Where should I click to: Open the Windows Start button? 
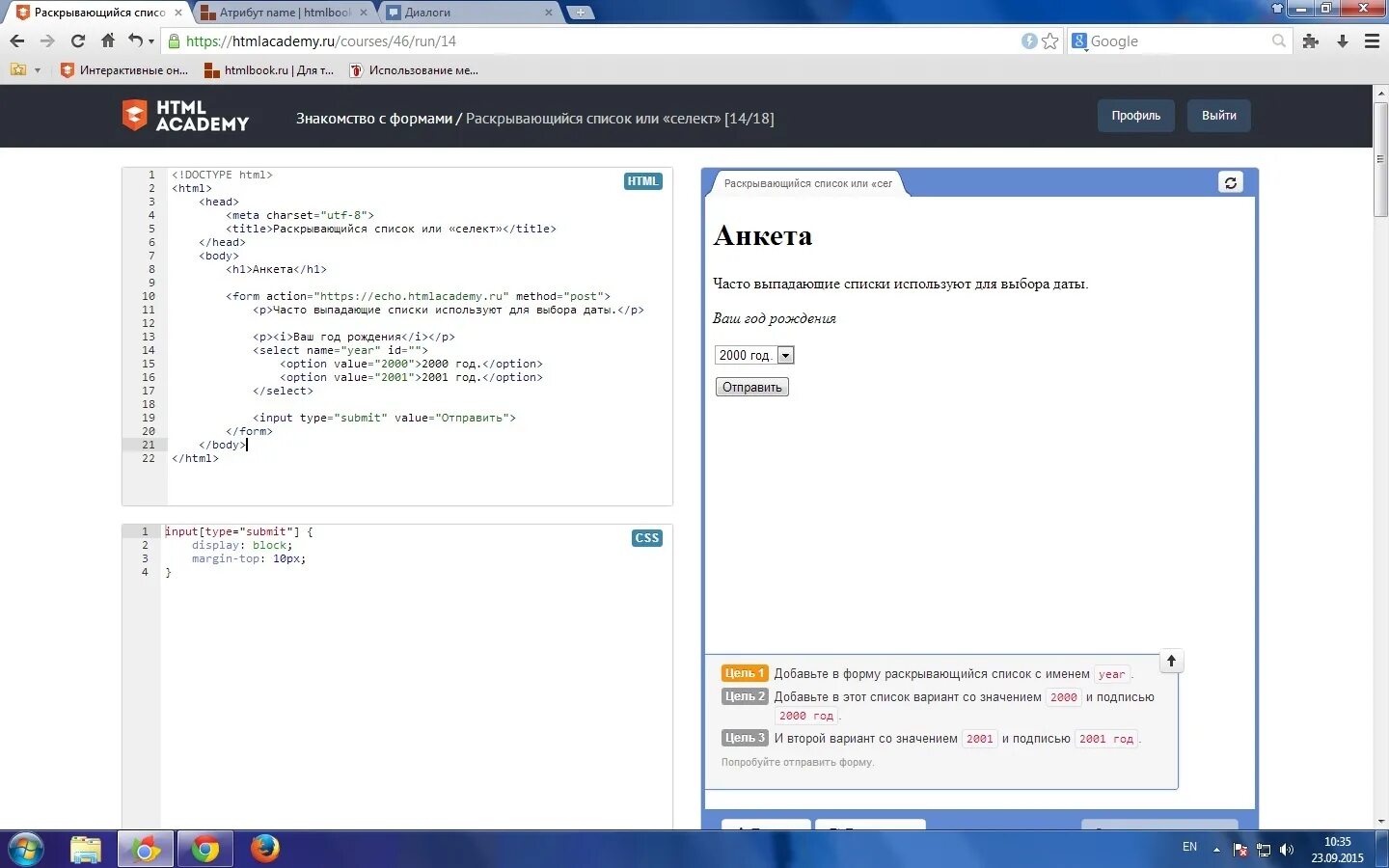26,850
